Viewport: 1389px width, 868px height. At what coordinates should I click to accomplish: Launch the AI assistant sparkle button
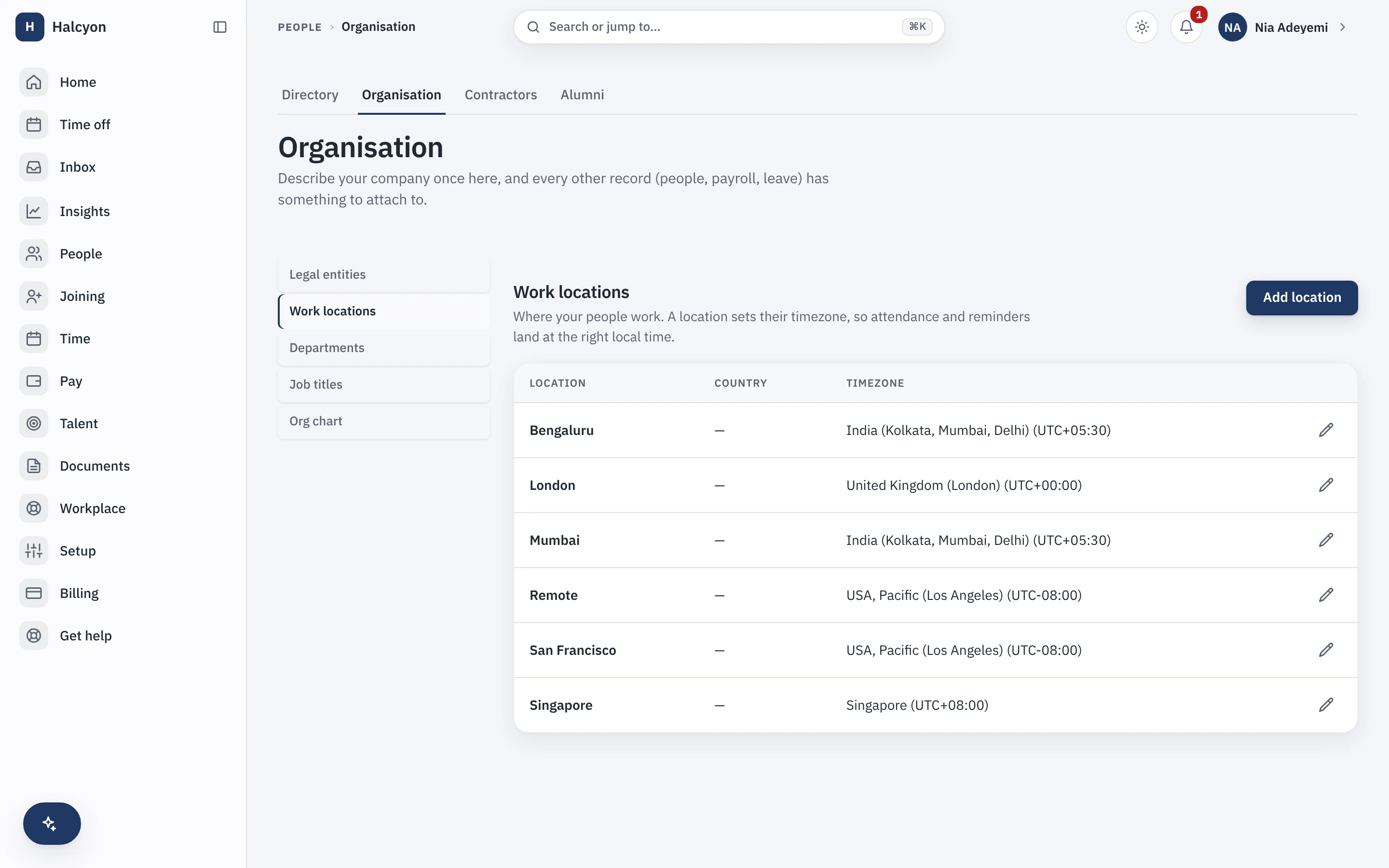coord(52,823)
